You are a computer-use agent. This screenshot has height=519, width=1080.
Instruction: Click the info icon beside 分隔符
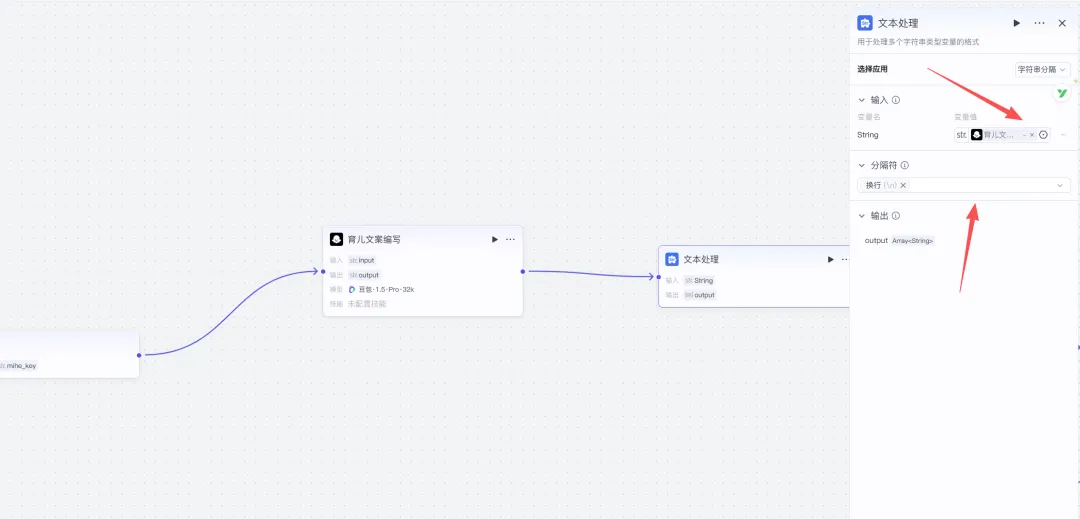(904, 165)
